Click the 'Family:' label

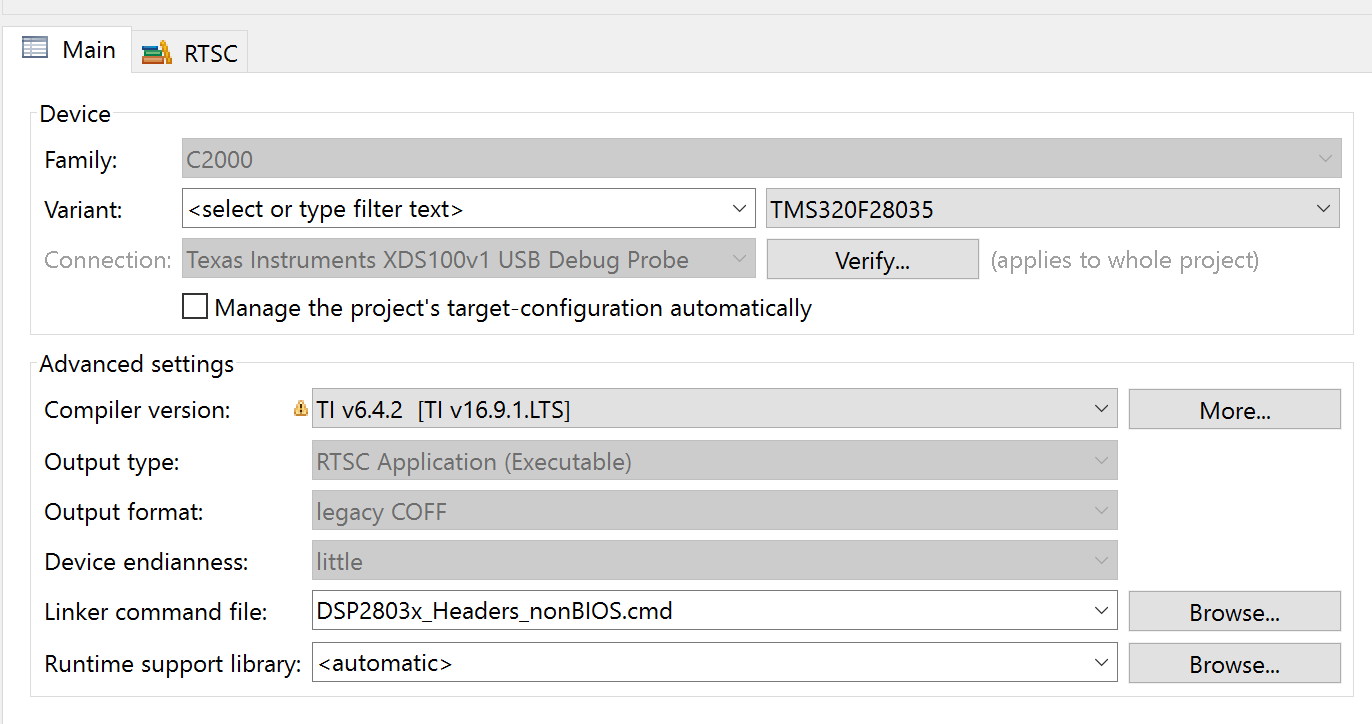click(x=81, y=159)
